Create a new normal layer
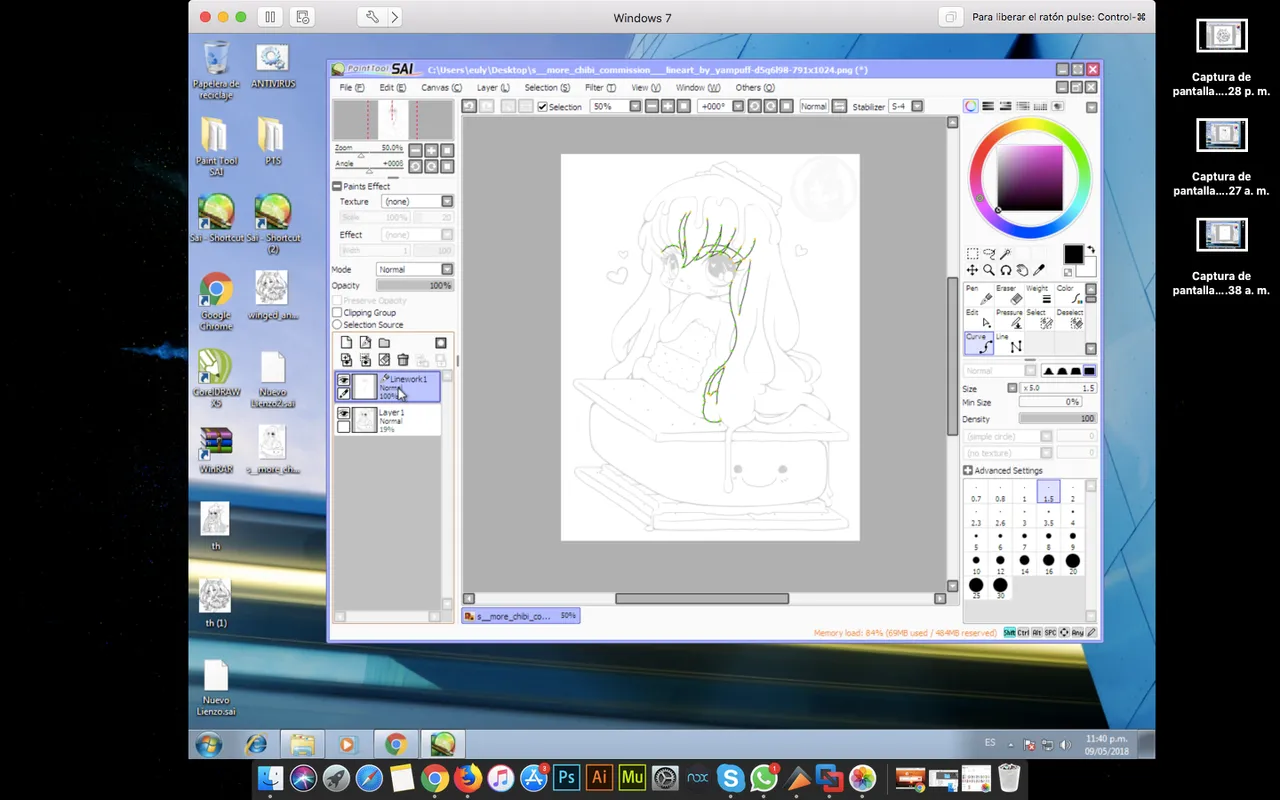The image size is (1280, 800). [x=346, y=343]
